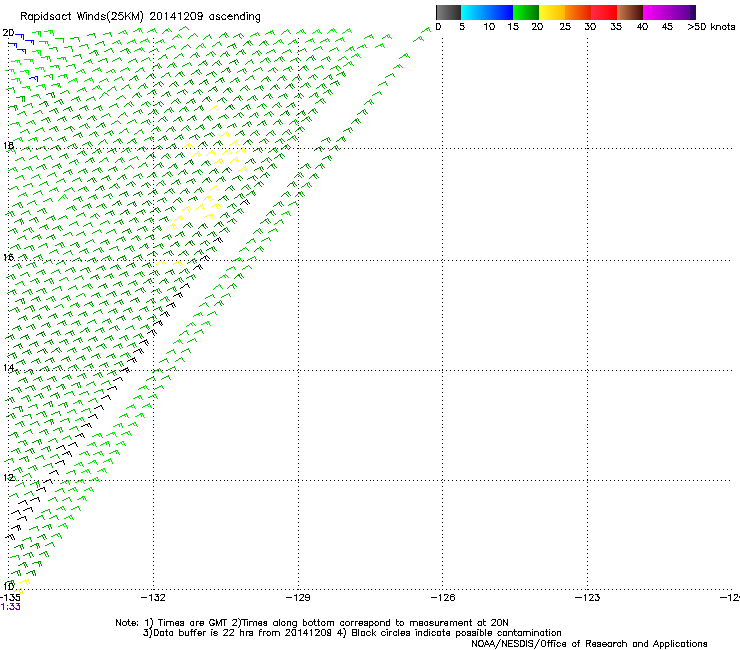Click the longitude label '-132'
This screenshot has height=650, width=740.
click(153, 598)
